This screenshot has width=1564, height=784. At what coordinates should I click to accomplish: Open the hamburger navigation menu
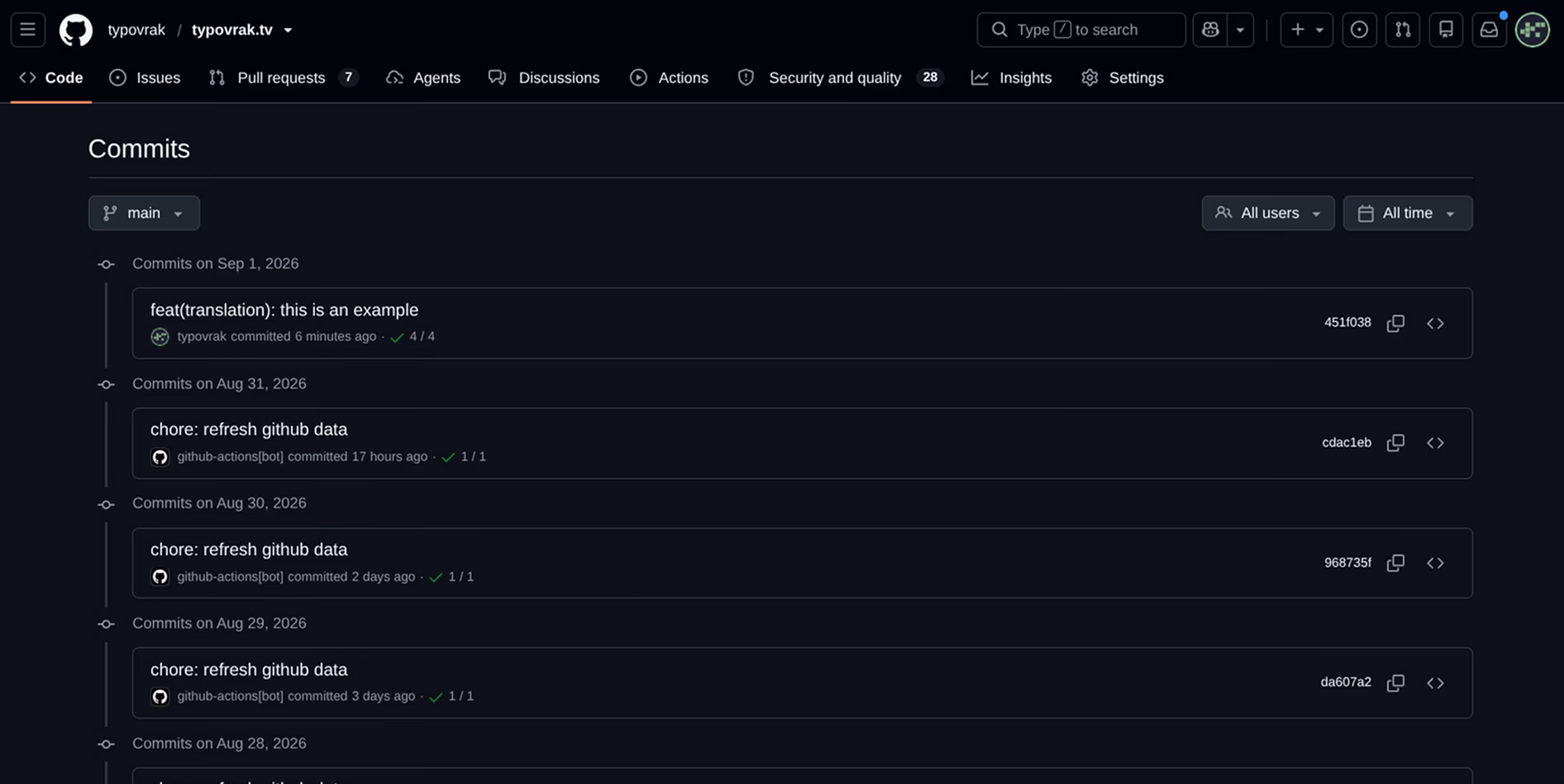coord(27,30)
